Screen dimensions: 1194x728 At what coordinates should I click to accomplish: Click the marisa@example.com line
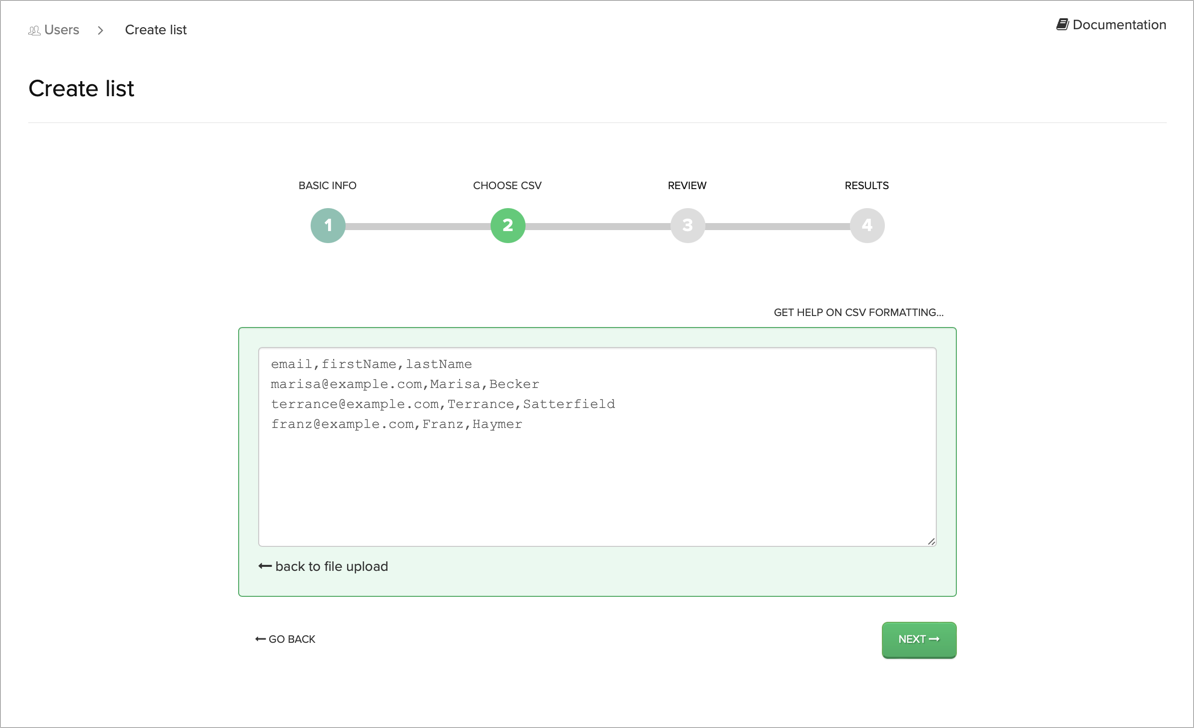[x=405, y=384]
